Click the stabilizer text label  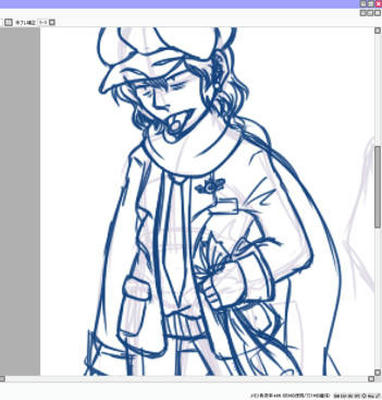point(25,22)
